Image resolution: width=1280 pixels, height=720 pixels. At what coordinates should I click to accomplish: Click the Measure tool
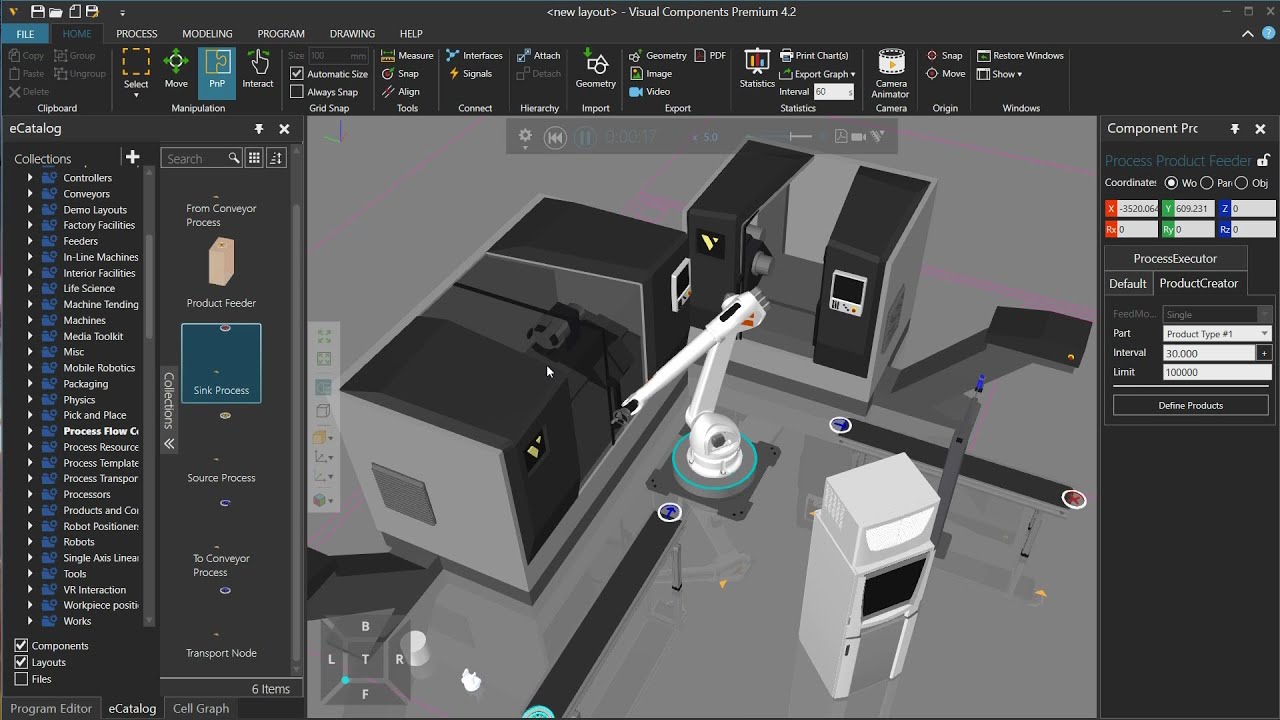coord(407,56)
